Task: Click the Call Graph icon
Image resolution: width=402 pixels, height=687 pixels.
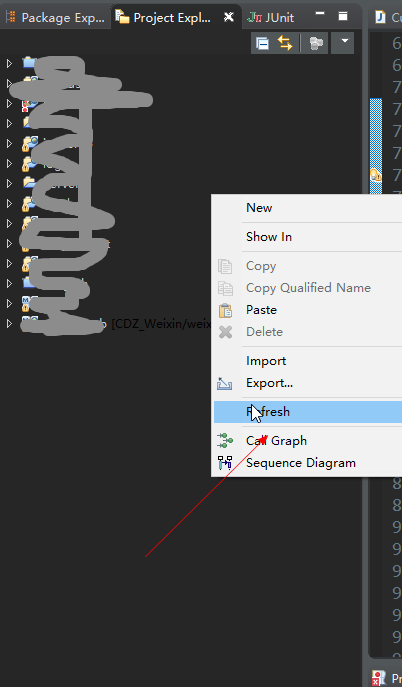Action: click(x=225, y=440)
